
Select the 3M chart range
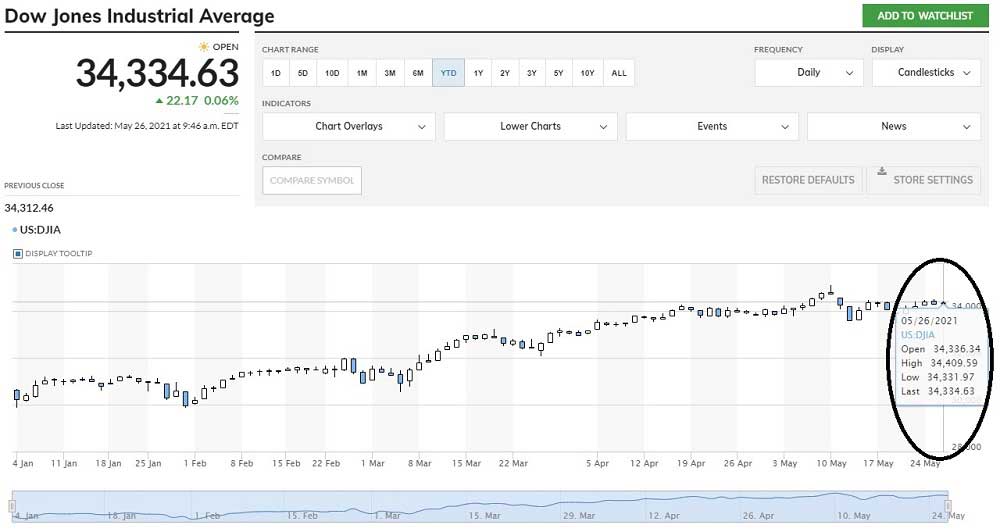click(x=390, y=73)
